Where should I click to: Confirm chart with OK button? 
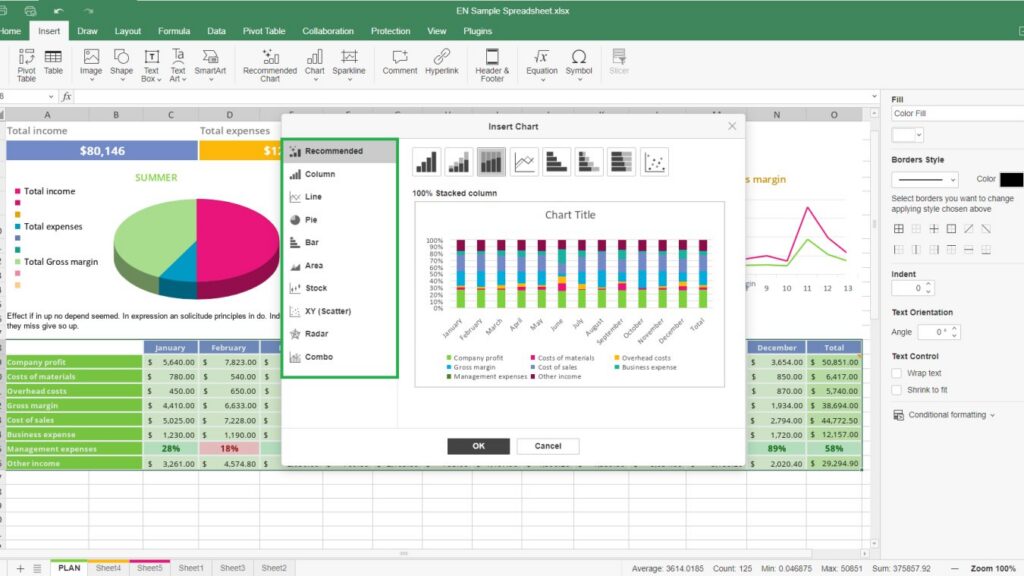pos(479,446)
